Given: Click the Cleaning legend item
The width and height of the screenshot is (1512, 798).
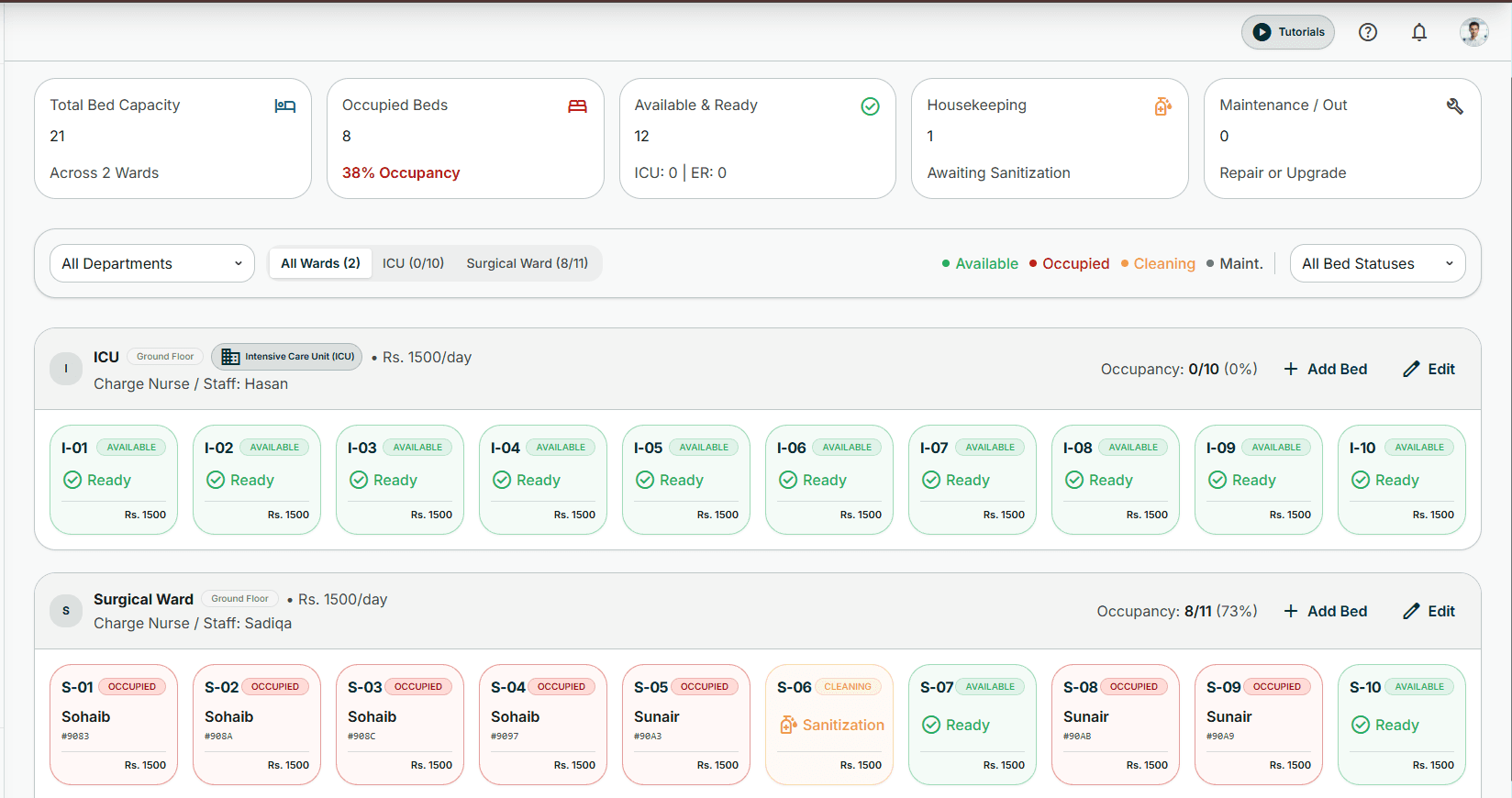Looking at the screenshot, I should pos(1158,264).
